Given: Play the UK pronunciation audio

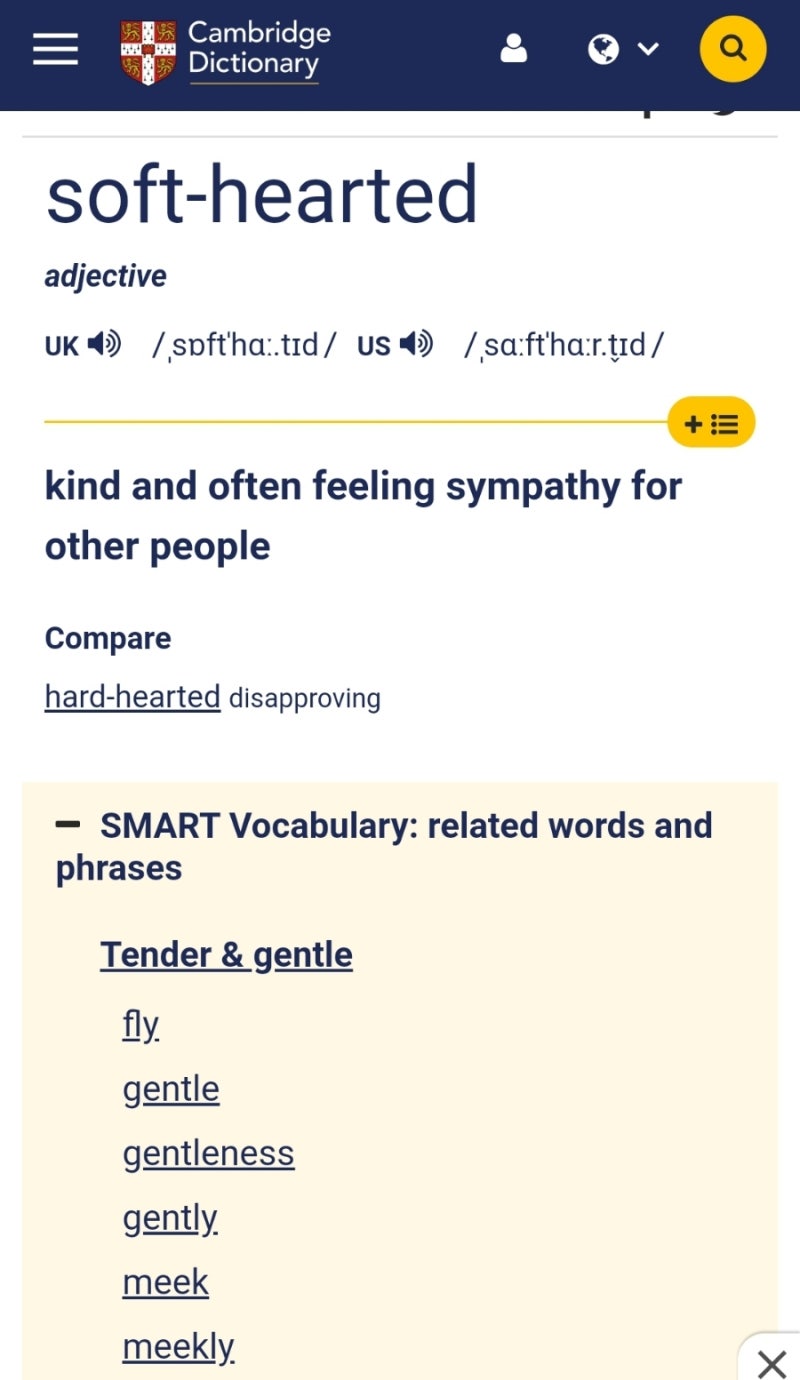Looking at the screenshot, I should (x=104, y=345).
